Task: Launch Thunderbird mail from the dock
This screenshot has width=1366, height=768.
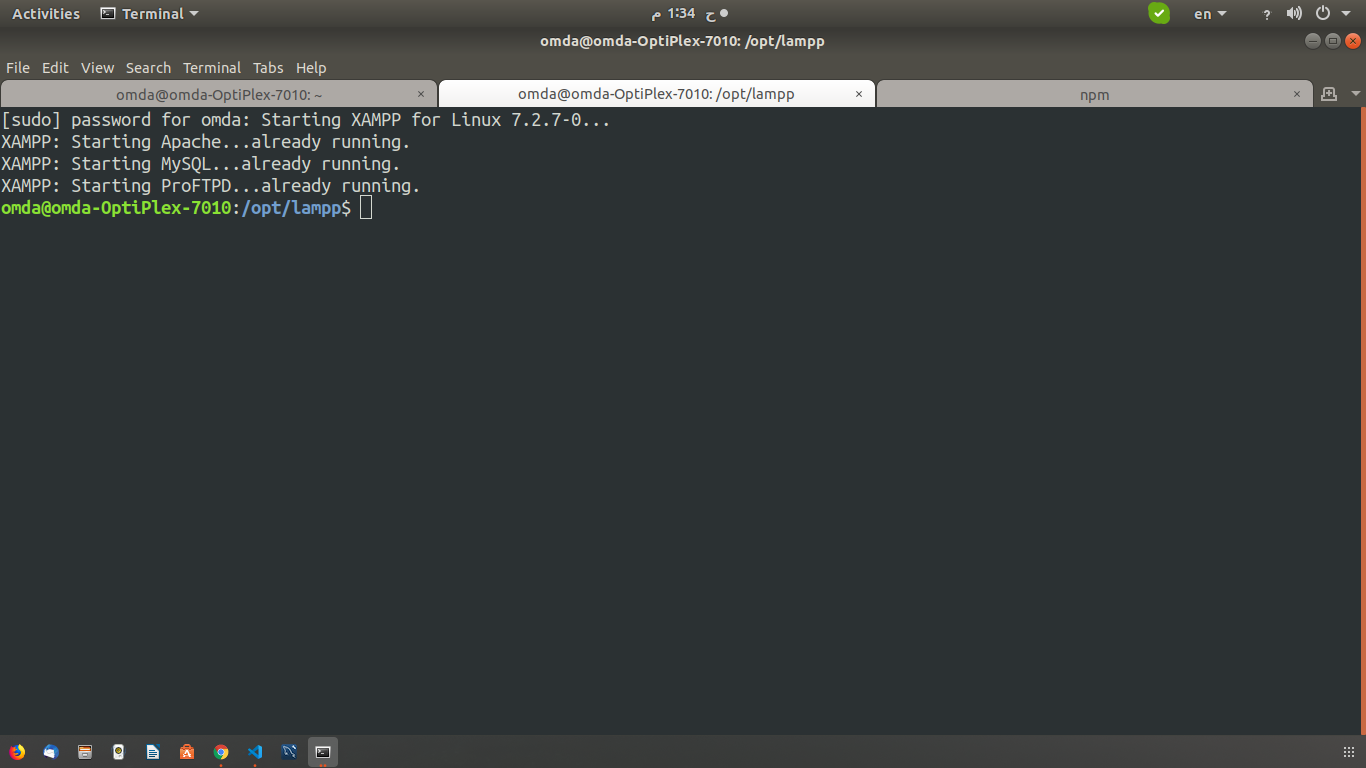Action: [51, 752]
